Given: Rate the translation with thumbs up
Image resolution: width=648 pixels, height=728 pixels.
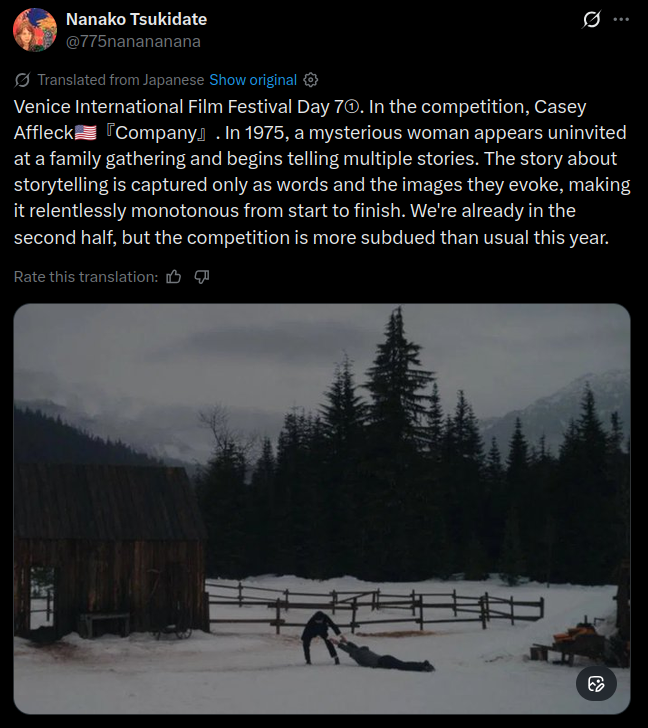Looking at the screenshot, I should pyautogui.click(x=174, y=277).
